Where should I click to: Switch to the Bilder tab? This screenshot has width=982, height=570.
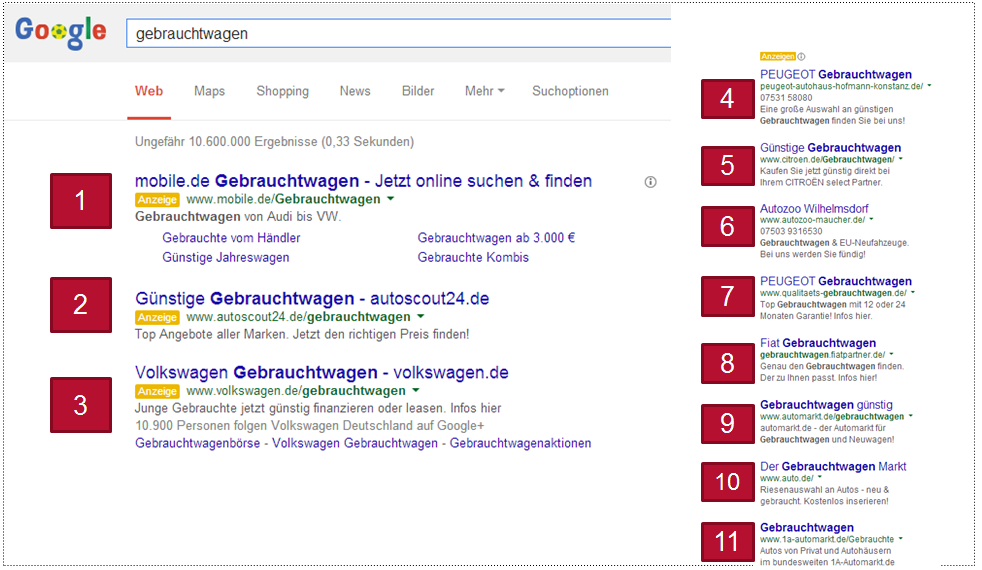click(x=418, y=91)
